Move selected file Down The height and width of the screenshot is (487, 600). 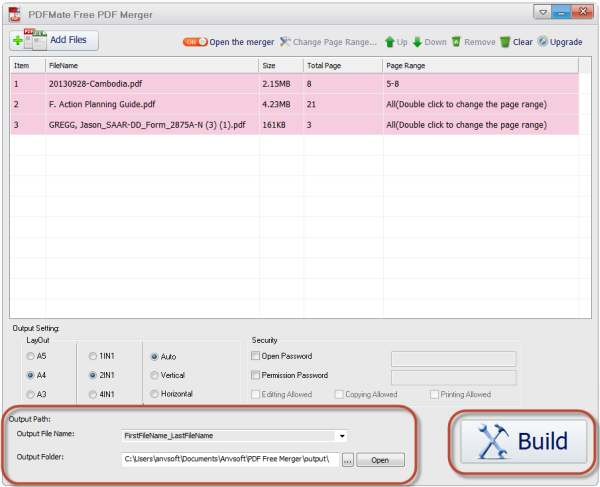coord(430,42)
